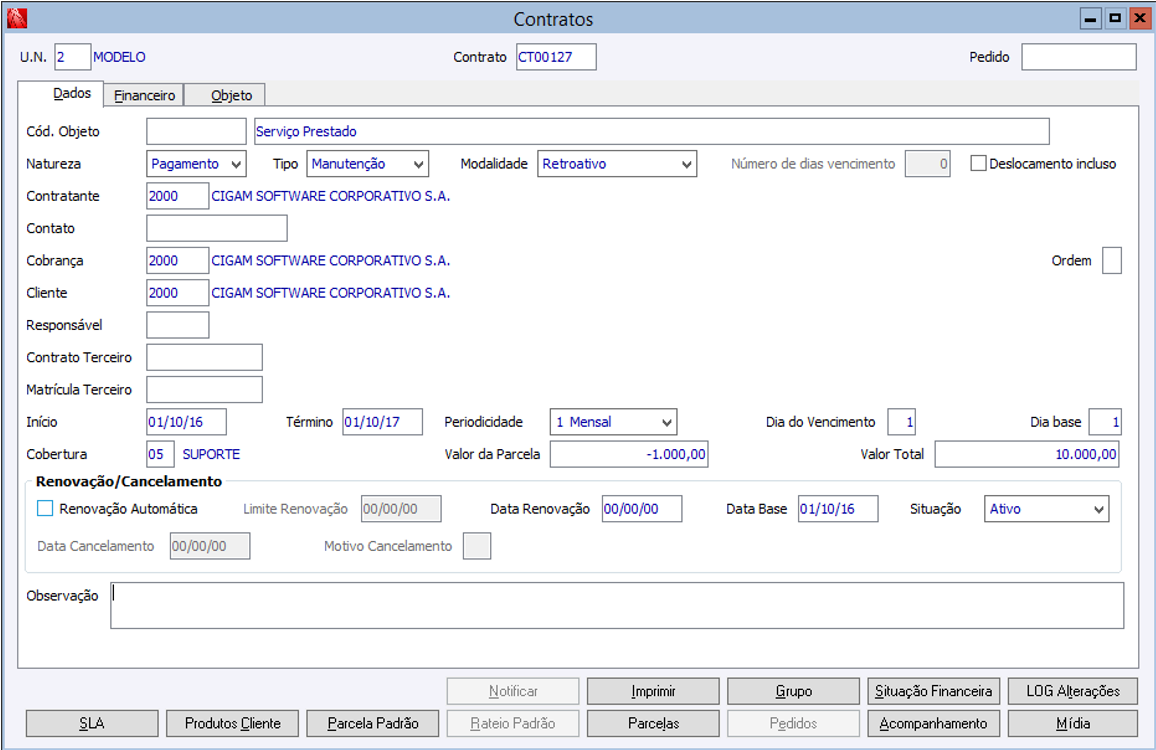
Task: Open the Situação Ativo dropdown
Action: point(1099,509)
